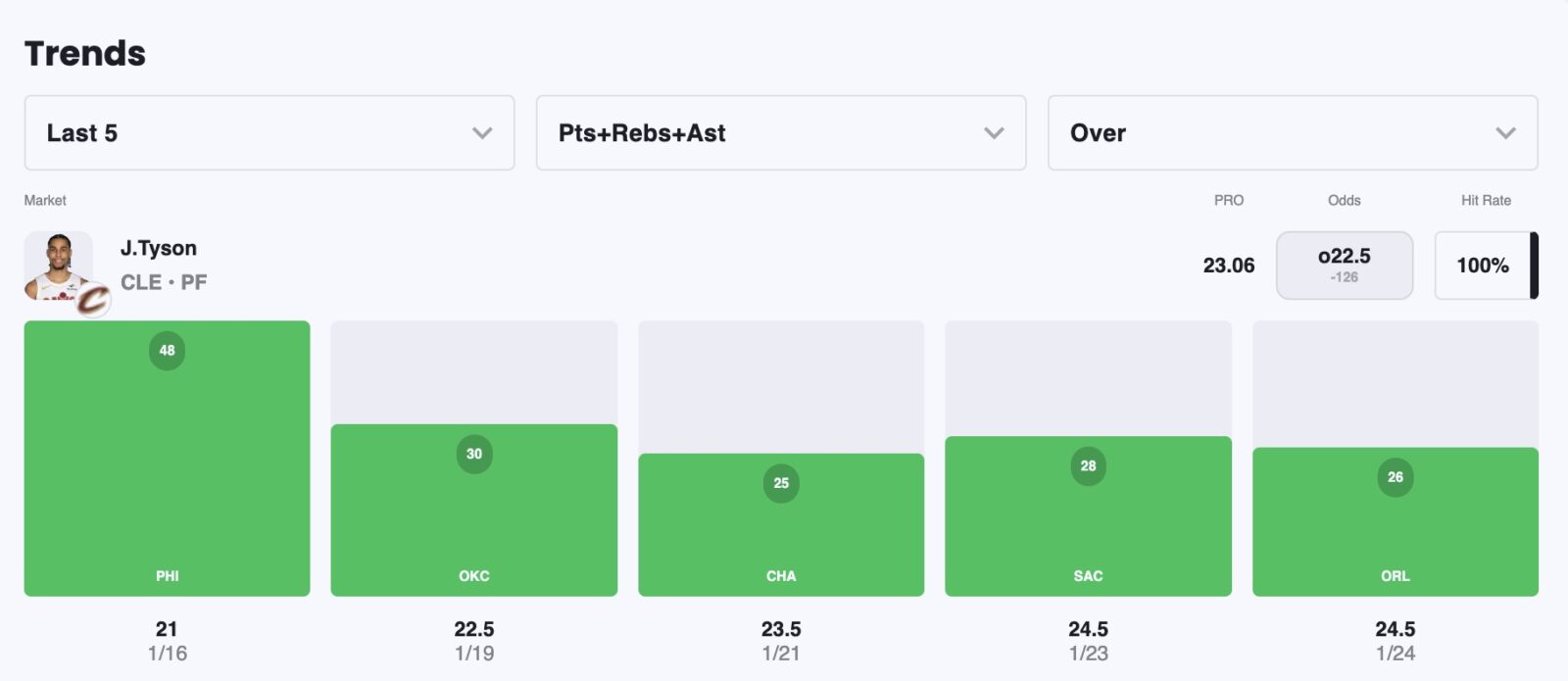The height and width of the screenshot is (681, 1568).
Task: Select the o22.5 odds button
Action: (x=1344, y=266)
